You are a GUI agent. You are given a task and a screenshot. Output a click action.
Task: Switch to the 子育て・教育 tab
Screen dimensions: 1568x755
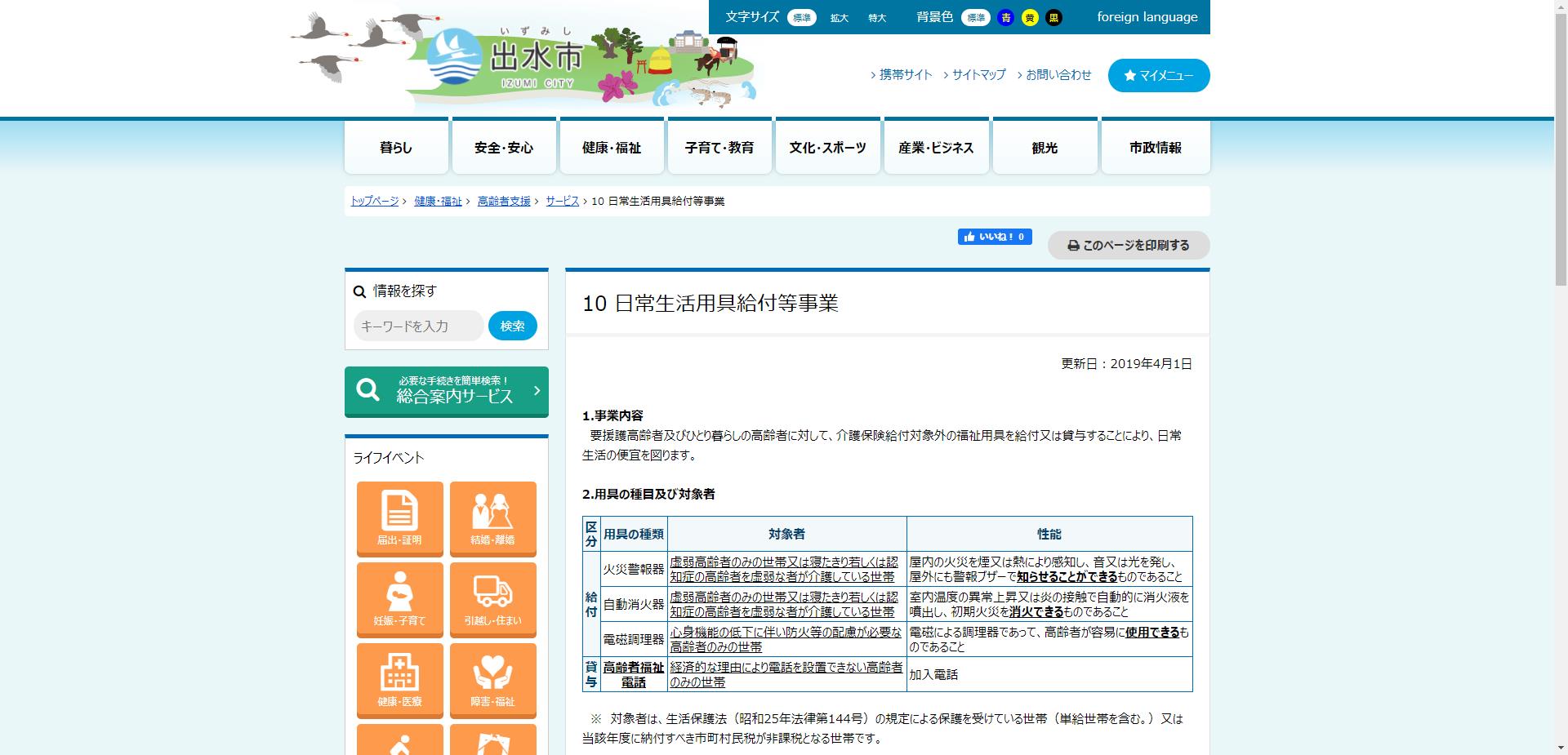point(719,147)
